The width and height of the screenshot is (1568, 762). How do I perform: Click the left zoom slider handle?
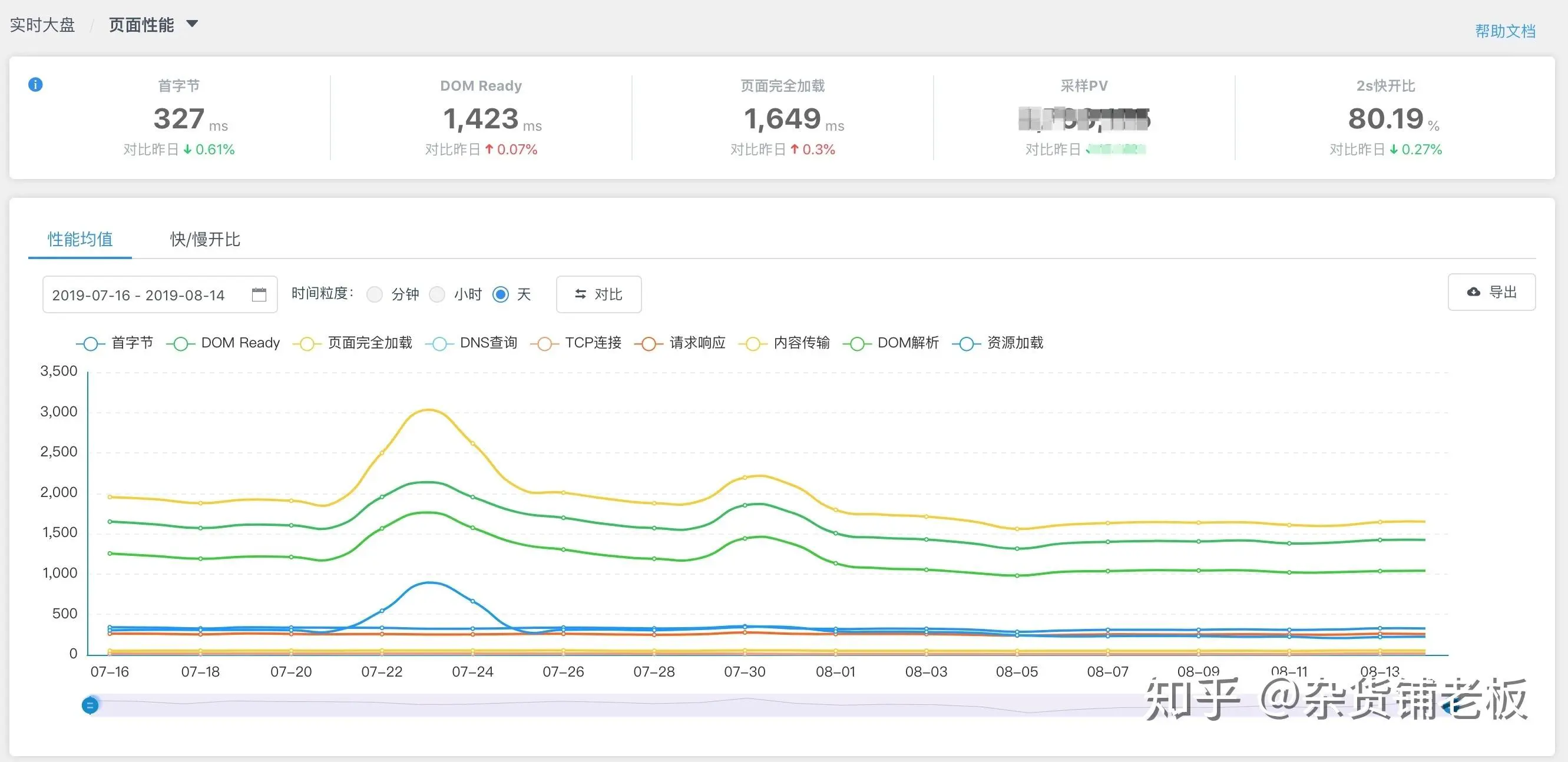click(x=90, y=705)
